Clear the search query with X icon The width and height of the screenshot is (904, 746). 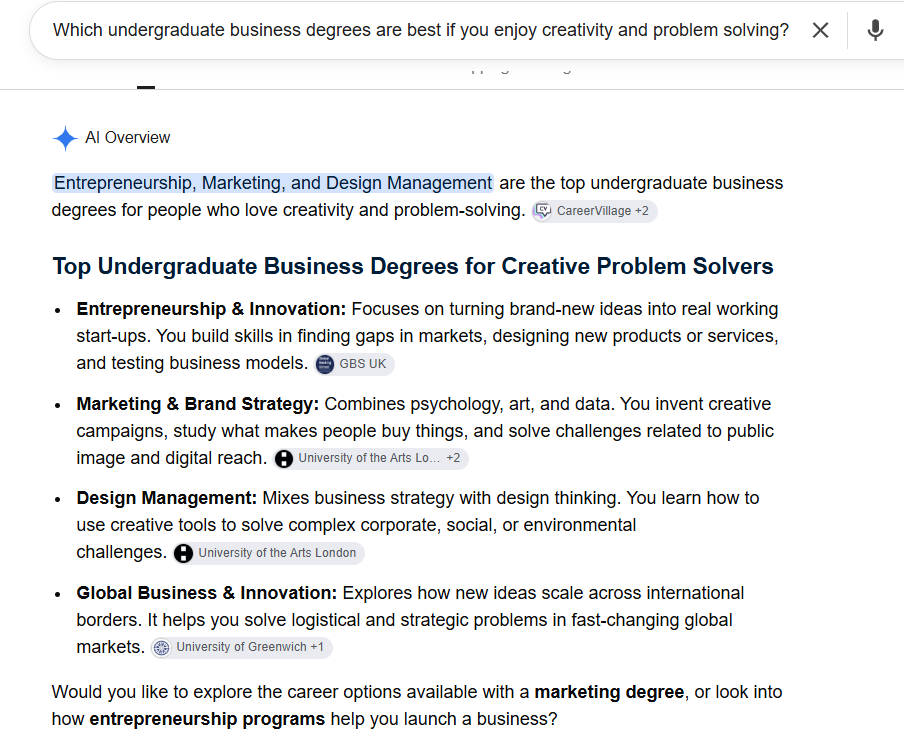[820, 30]
